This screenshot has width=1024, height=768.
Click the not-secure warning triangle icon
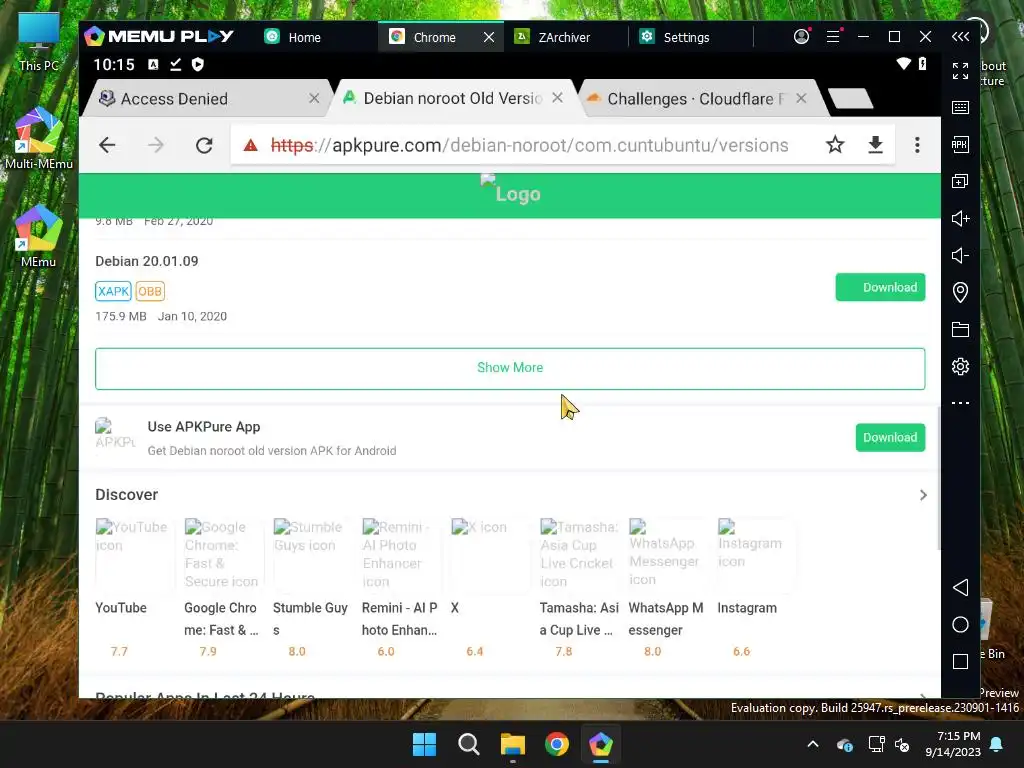(x=250, y=145)
